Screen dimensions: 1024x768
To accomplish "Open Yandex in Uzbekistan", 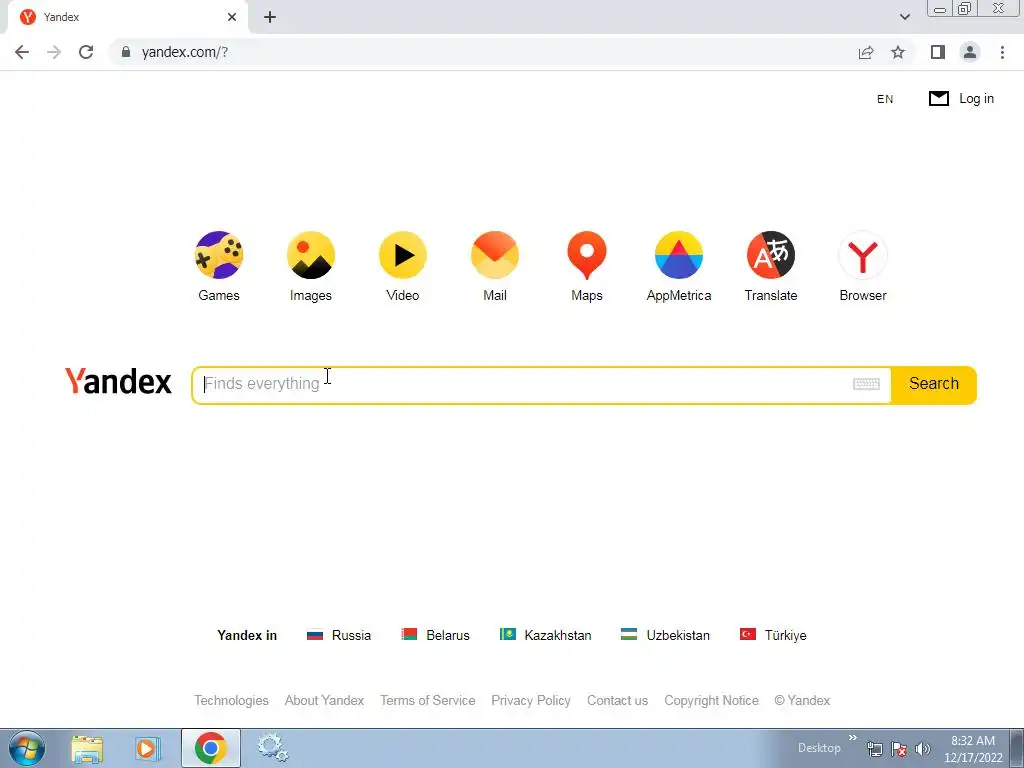I will 665,635.
